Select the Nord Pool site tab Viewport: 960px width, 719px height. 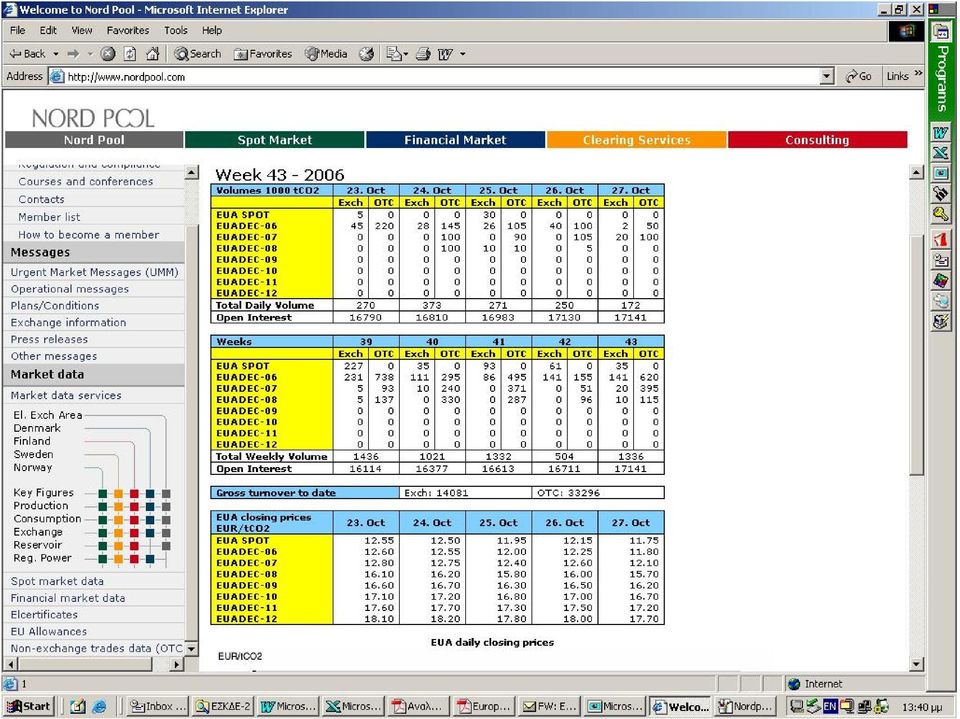(94, 140)
